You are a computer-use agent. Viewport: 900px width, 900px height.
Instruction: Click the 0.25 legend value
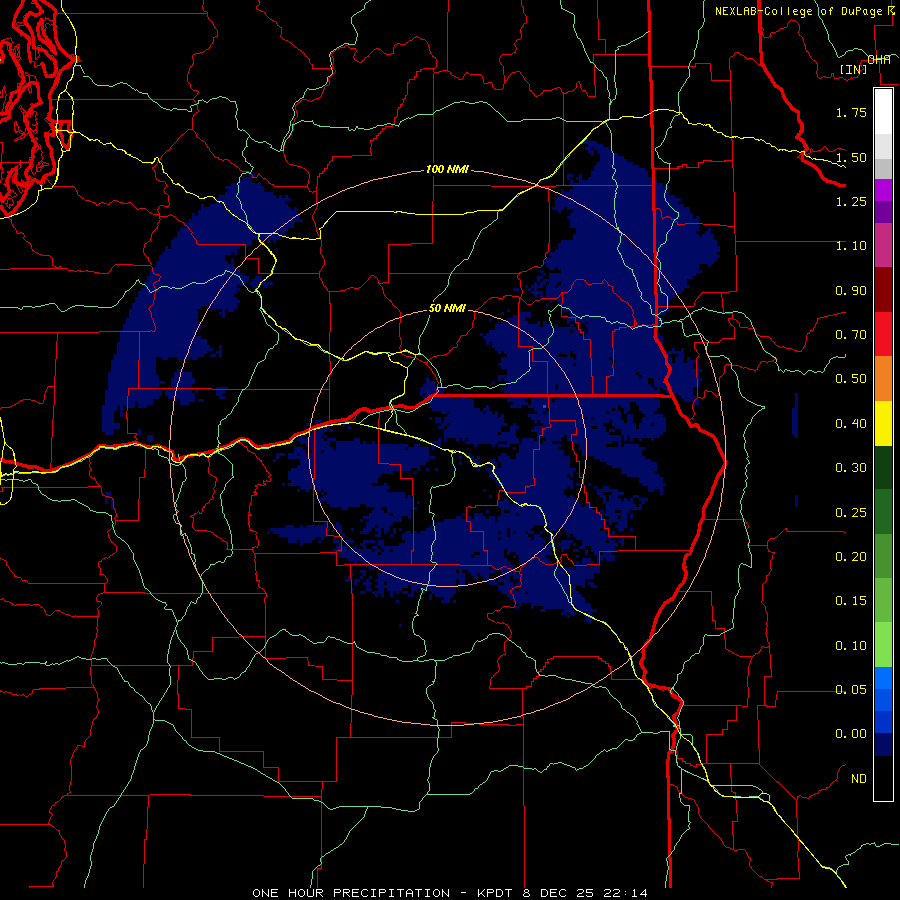click(851, 513)
